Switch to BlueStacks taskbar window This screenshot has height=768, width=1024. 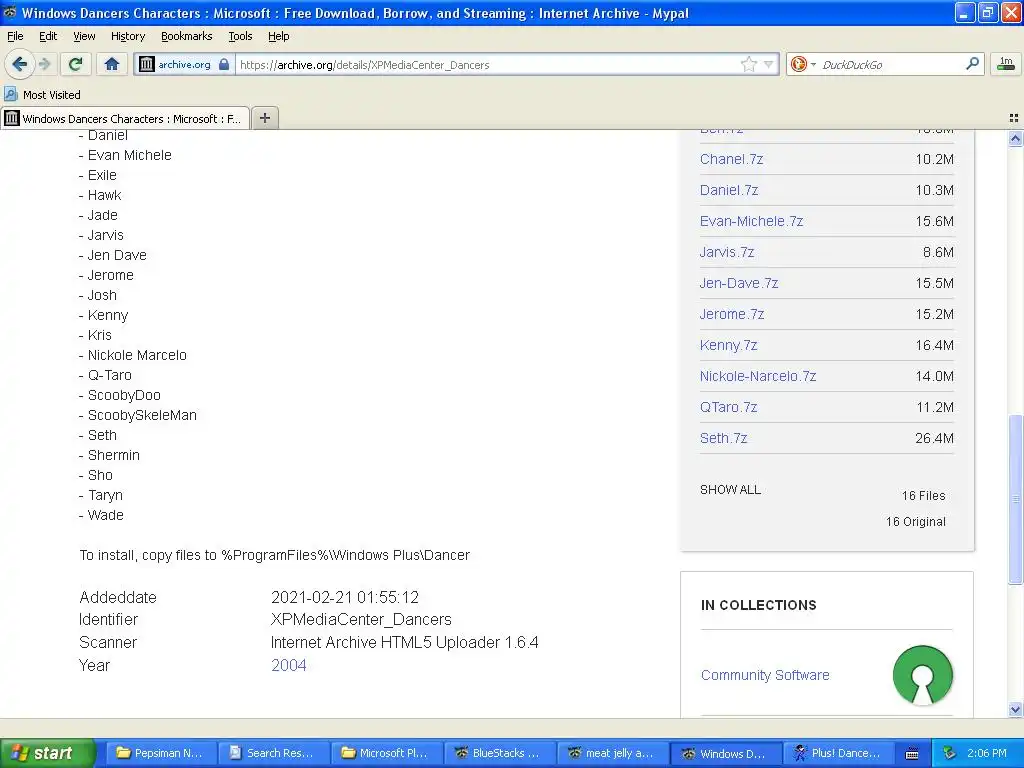click(x=498, y=753)
